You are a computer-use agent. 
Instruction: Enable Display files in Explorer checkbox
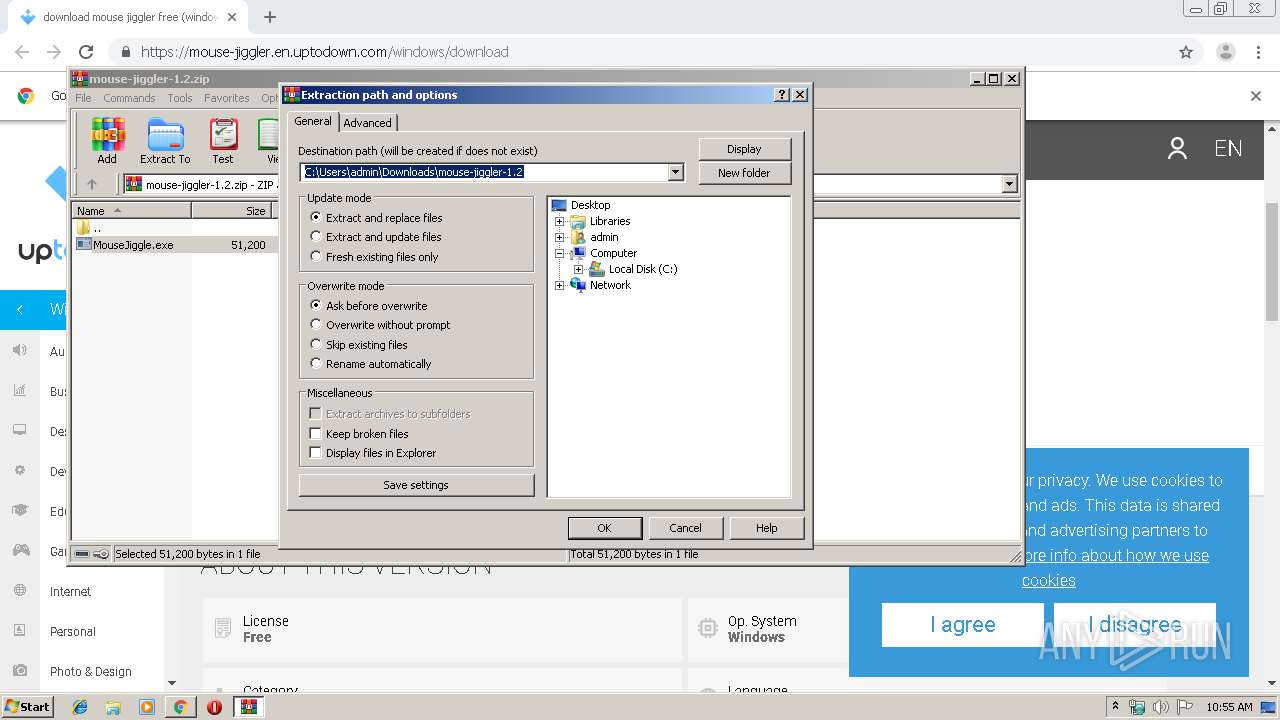[315, 452]
